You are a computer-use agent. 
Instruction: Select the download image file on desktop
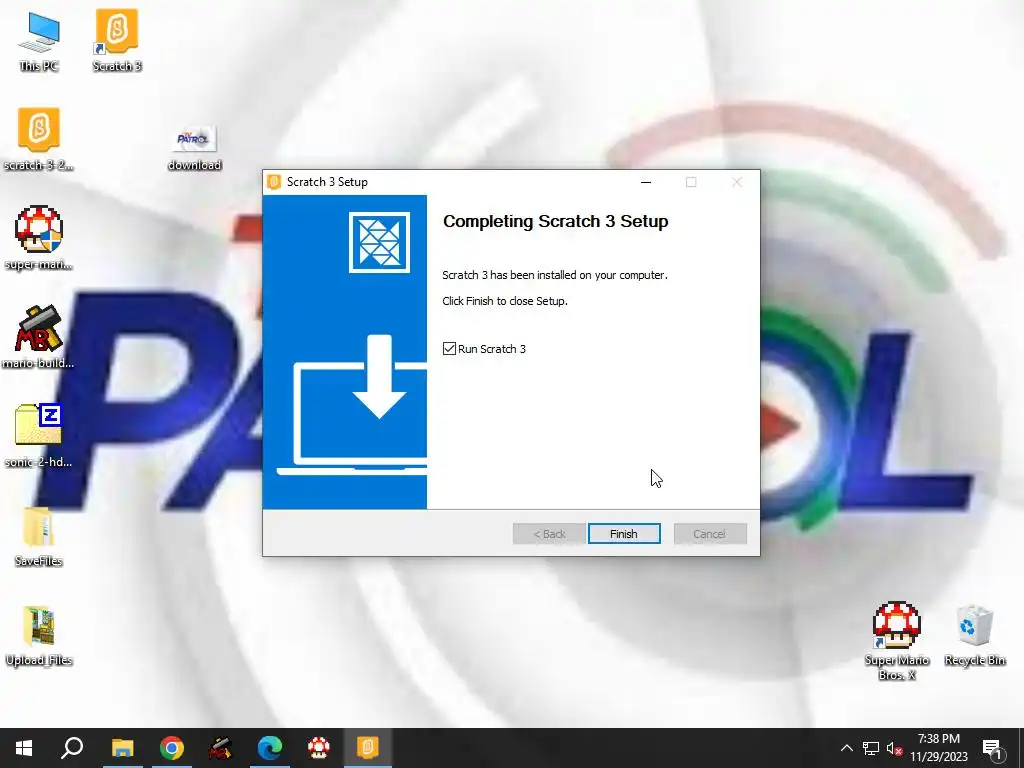tap(195, 148)
